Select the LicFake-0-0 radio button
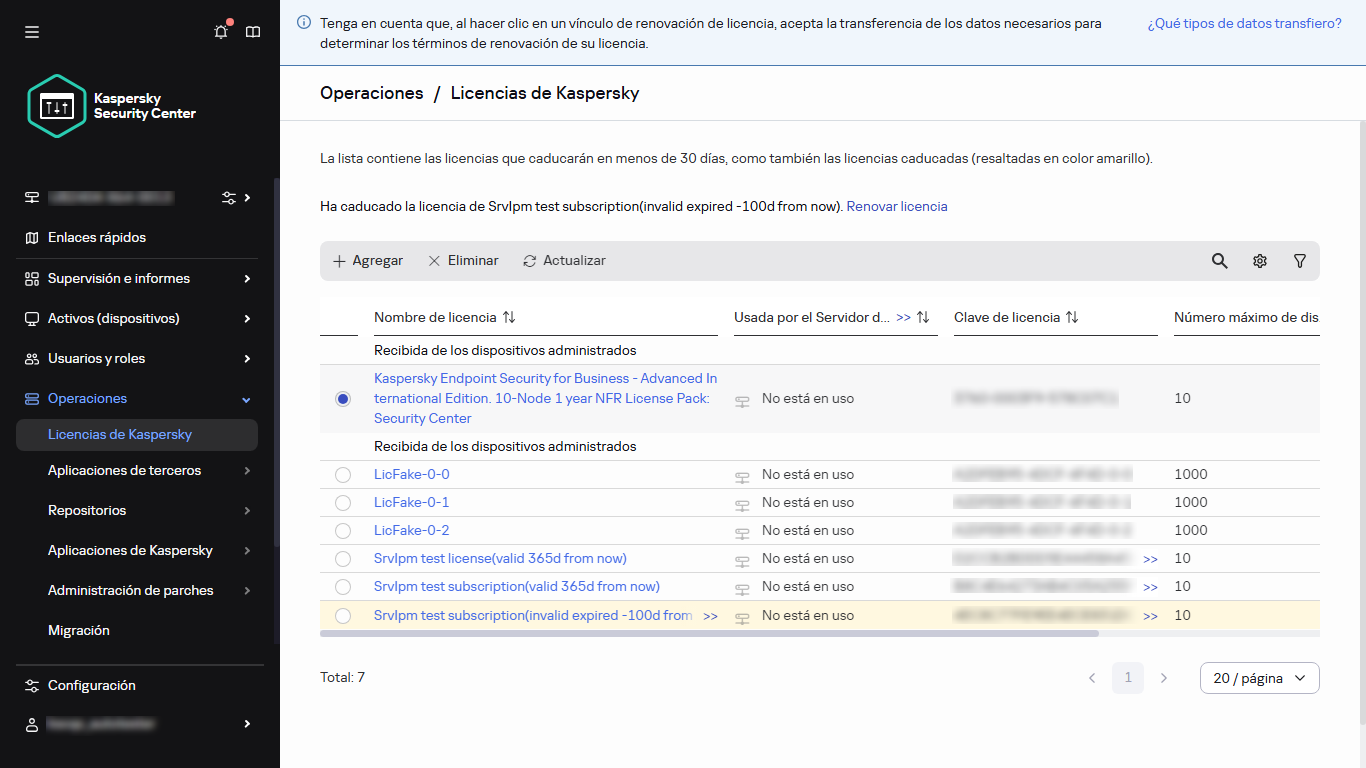Screen dimensions: 1366x768 click(343, 475)
